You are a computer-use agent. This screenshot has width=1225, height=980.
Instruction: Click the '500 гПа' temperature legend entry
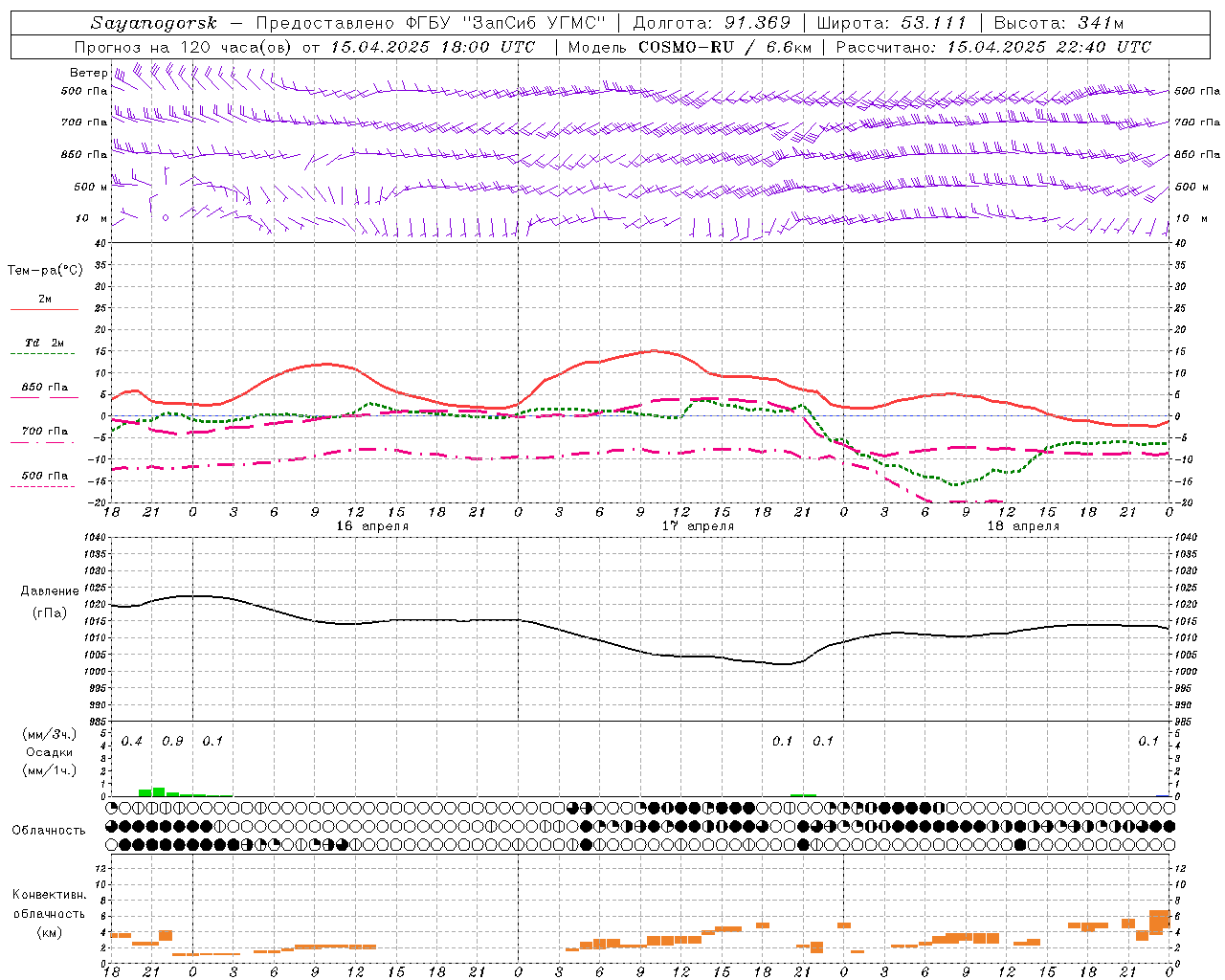click(x=44, y=475)
